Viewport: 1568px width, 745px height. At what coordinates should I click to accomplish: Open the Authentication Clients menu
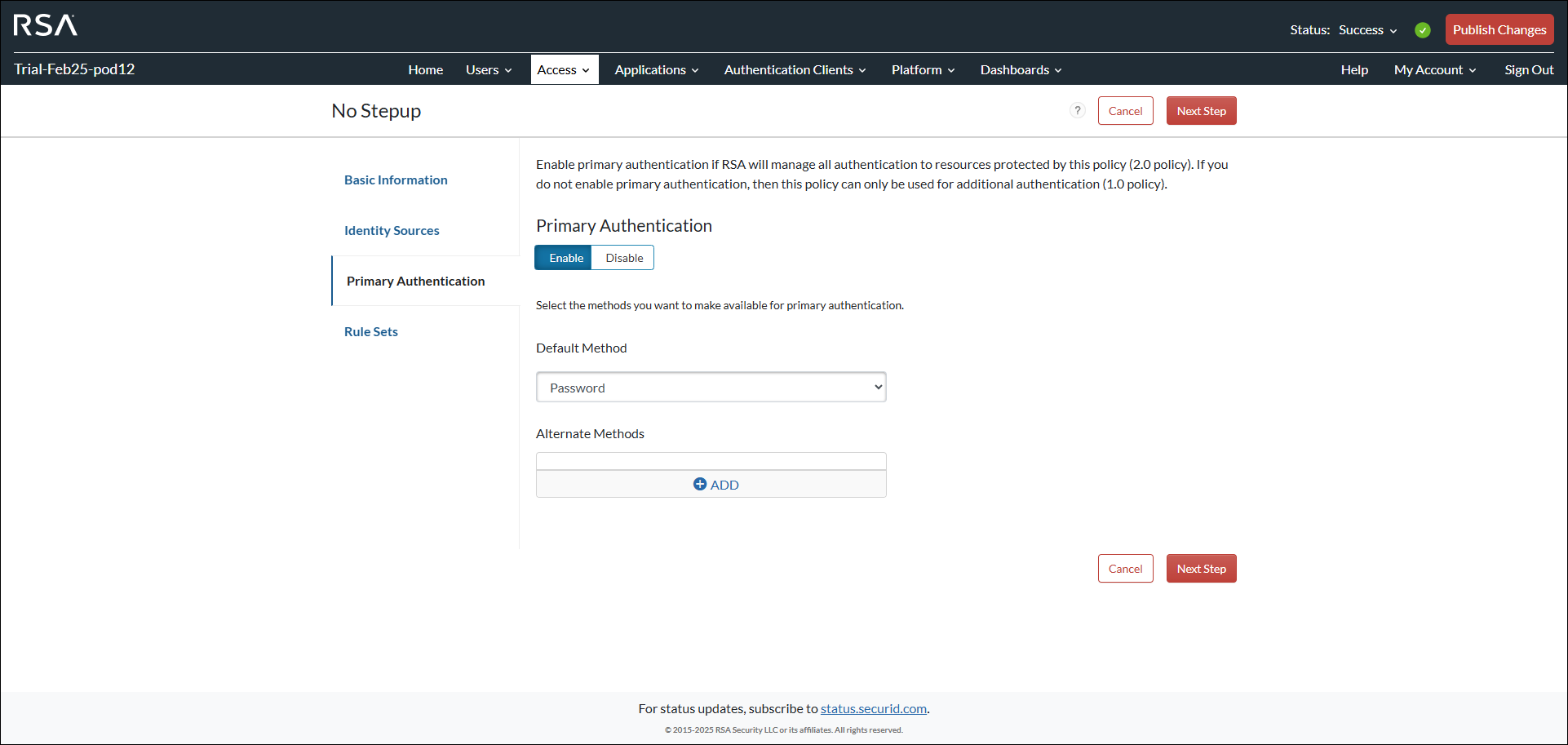793,69
